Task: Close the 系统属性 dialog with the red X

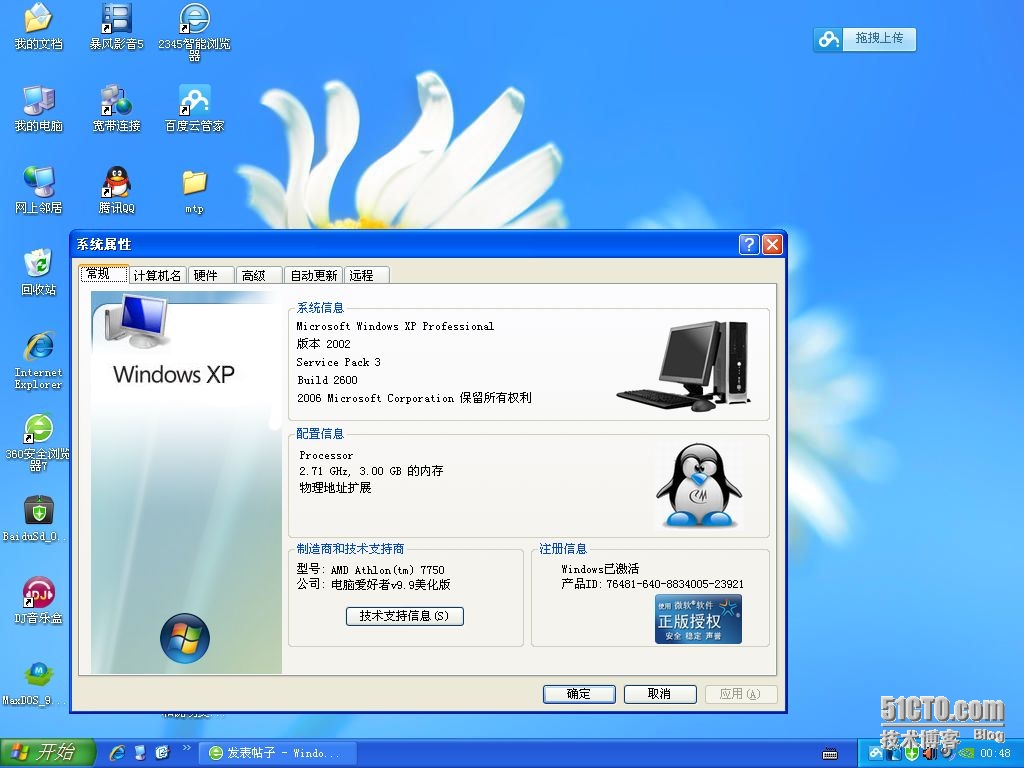Action: (773, 244)
